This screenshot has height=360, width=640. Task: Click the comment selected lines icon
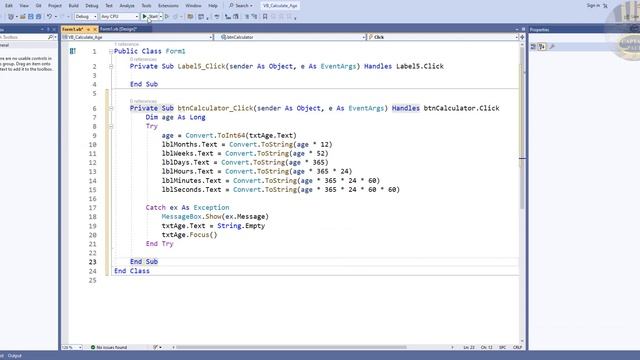(x=247, y=17)
